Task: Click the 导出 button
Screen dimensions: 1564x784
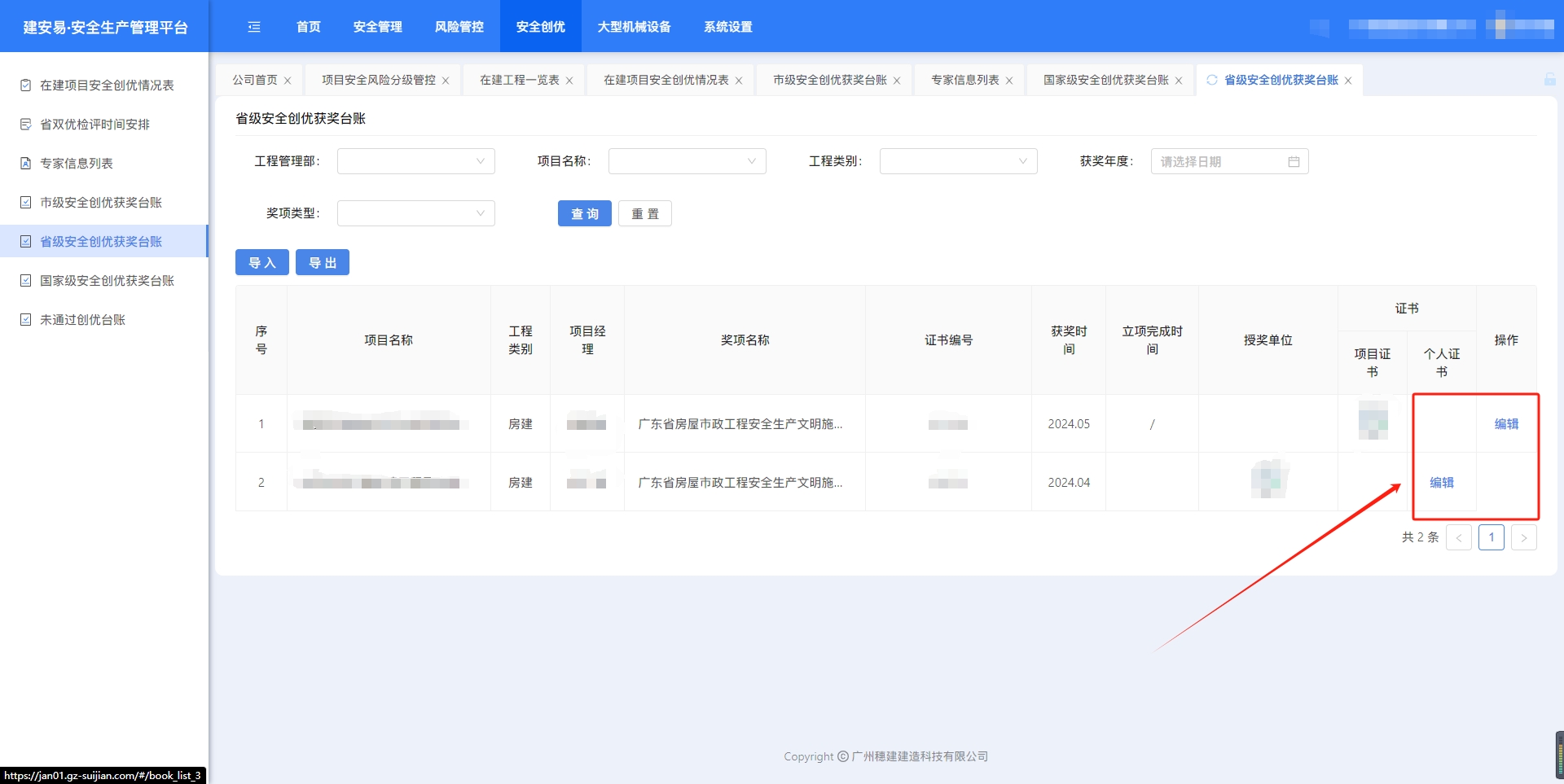Action: (x=322, y=263)
